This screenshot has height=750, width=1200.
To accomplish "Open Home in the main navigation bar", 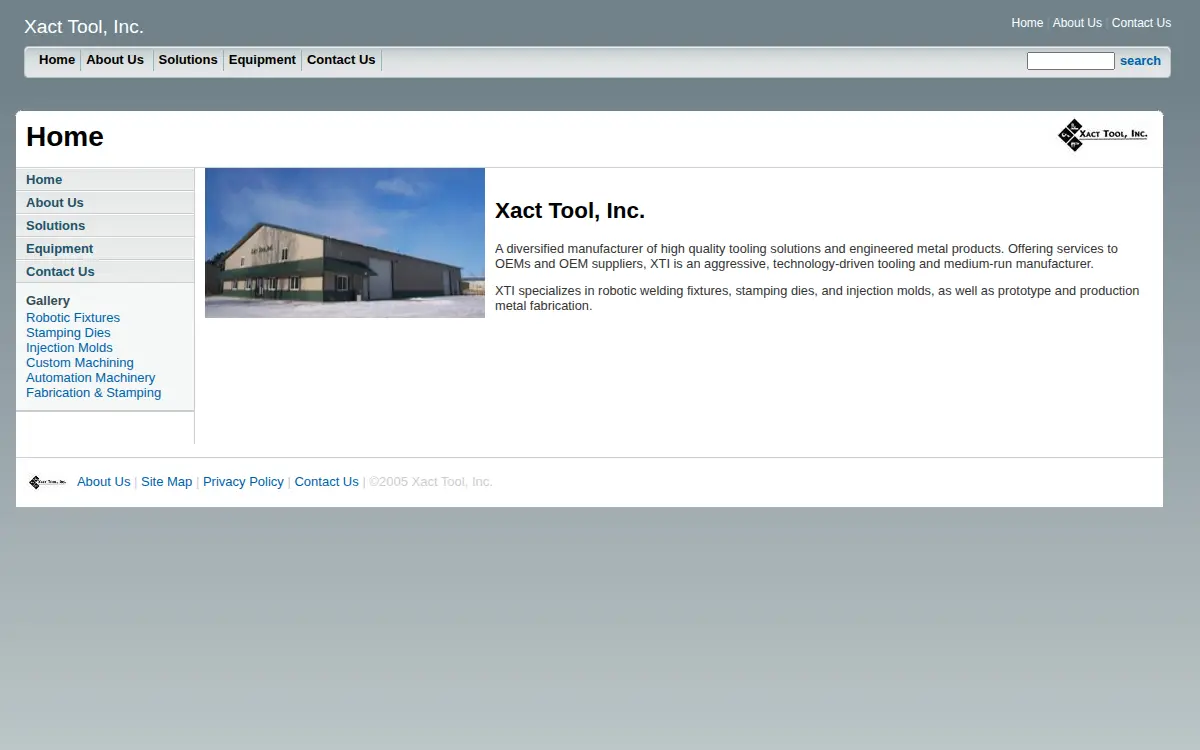I will click(x=57, y=60).
